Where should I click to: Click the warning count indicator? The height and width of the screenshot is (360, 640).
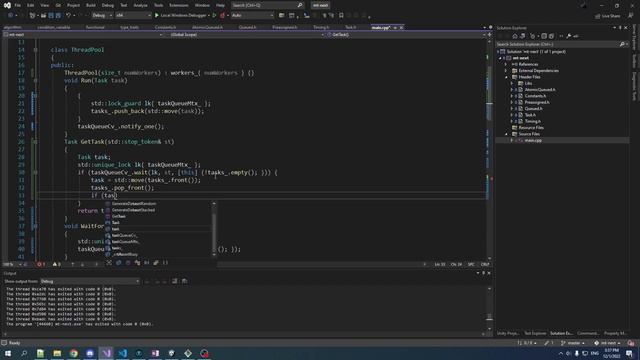point(57,264)
